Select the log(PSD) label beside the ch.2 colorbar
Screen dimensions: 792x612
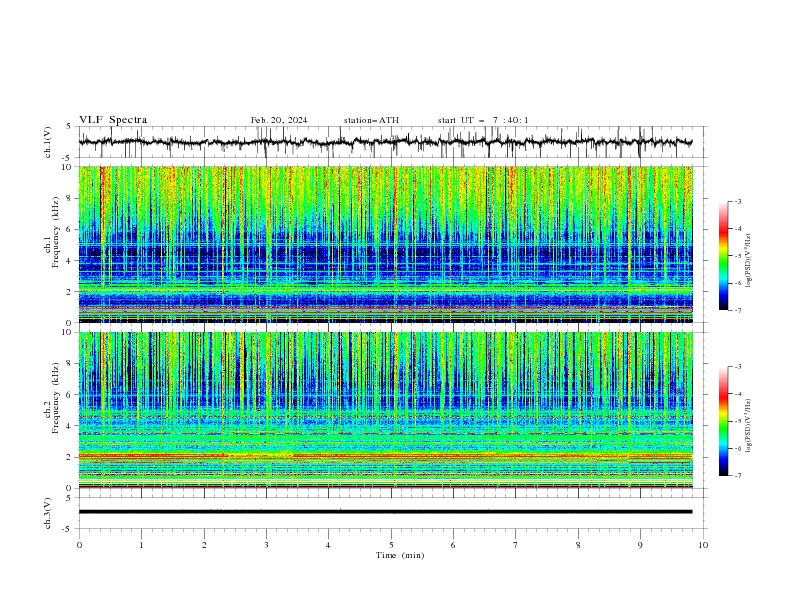click(x=749, y=426)
